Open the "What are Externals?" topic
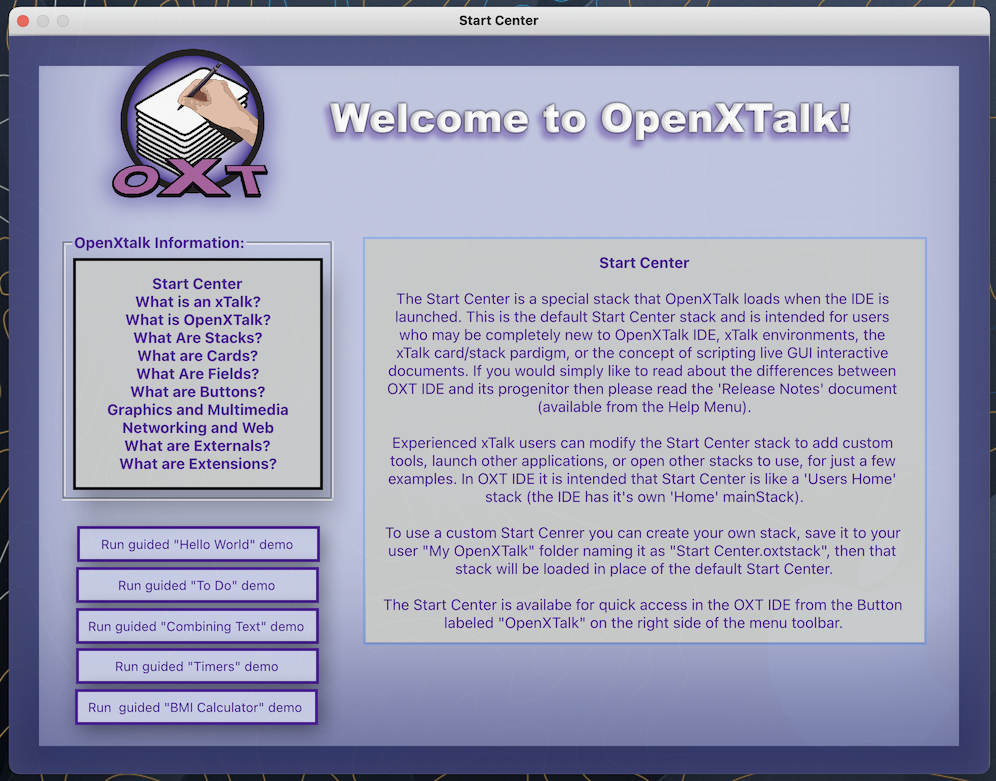996x781 pixels. (198, 446)
